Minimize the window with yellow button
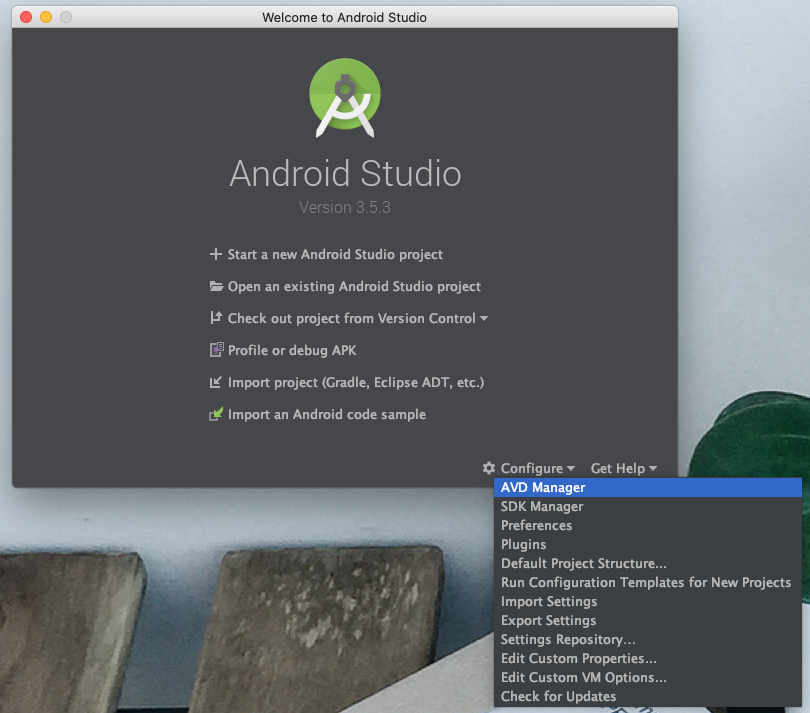This screenshot has width=810, height=713. click(46, 17)
